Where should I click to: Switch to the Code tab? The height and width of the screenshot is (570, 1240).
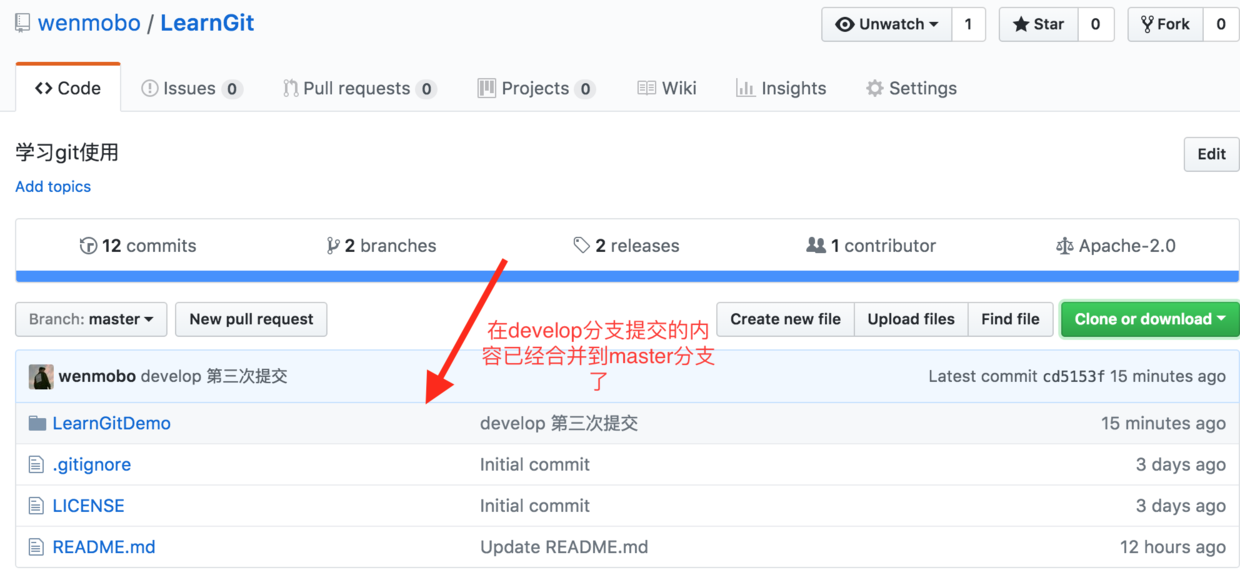coord(68,88)
